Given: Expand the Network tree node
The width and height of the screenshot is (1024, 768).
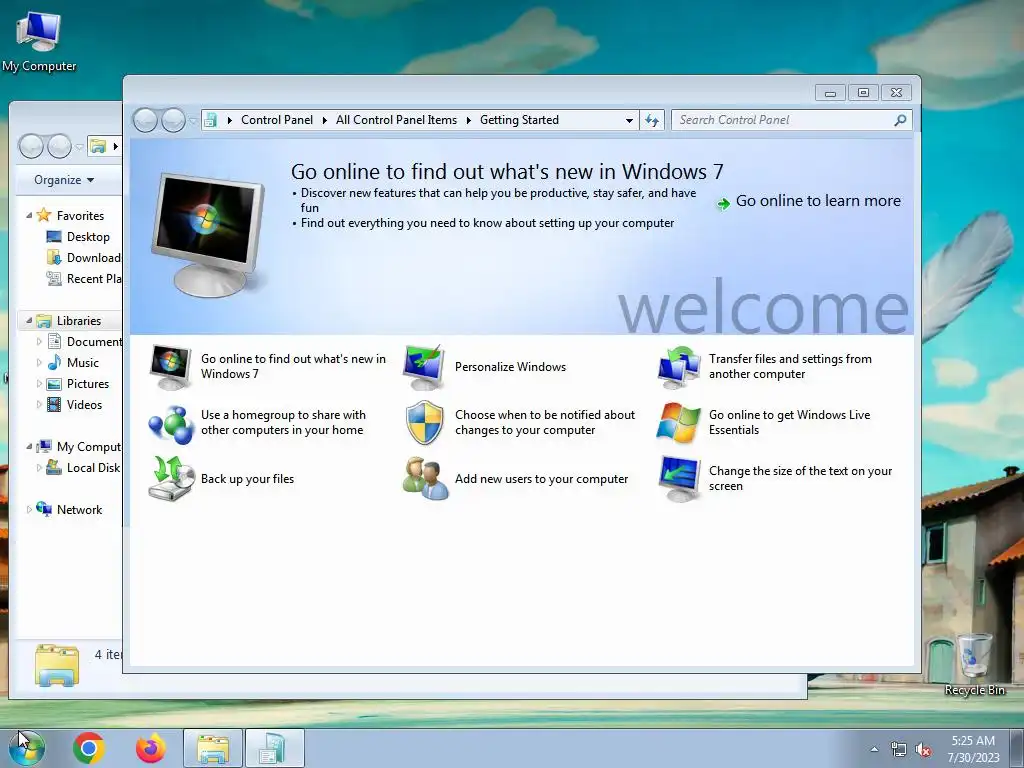Looking at the screenshot, I should (29, 509).
